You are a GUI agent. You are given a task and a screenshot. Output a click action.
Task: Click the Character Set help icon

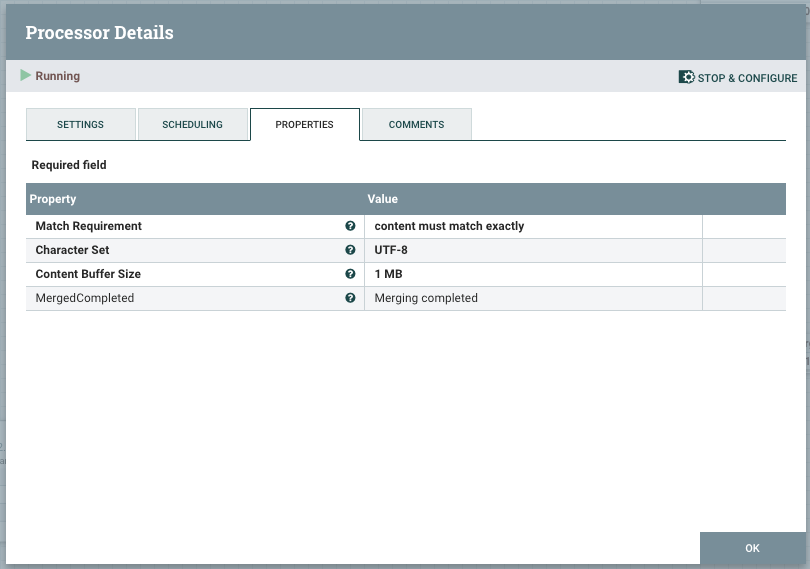point(350,250)
